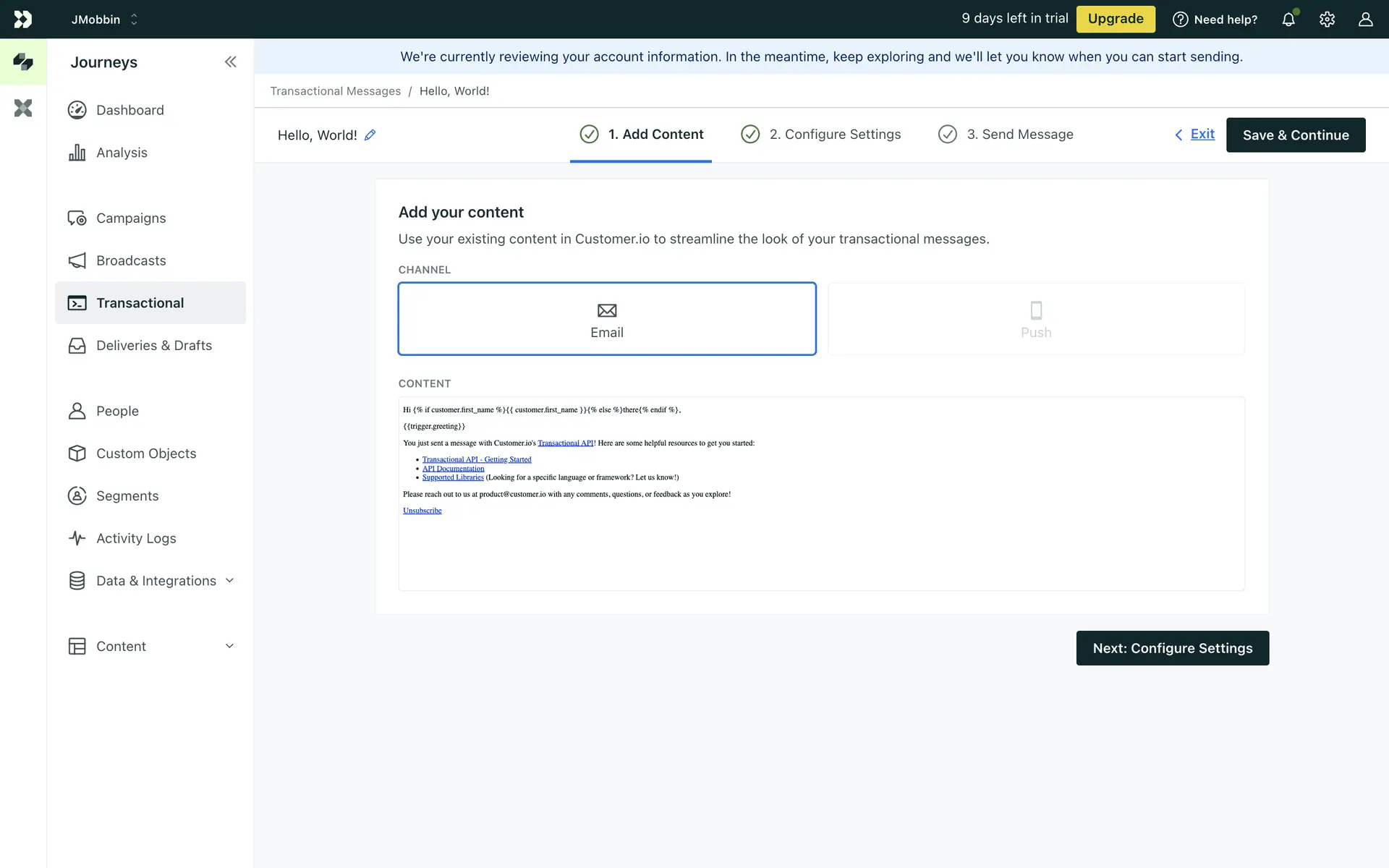Open the settings gear
This screenshot has height=868, width=1389.
[x=1327, y=20]
